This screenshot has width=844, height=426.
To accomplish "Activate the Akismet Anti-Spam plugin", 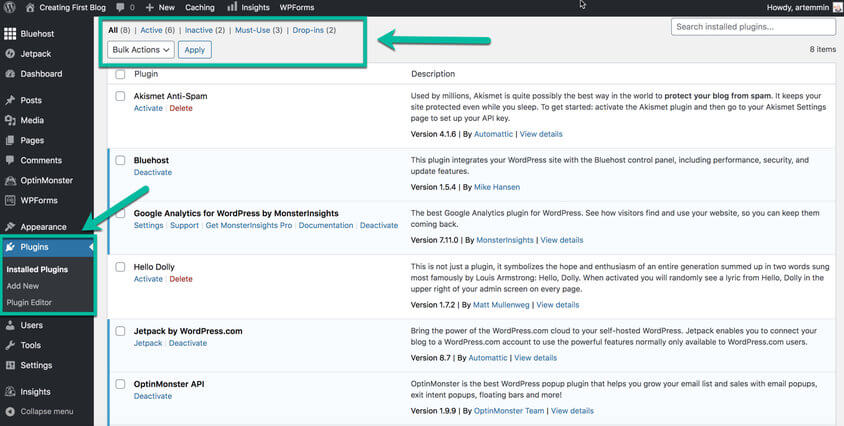I will tap(148, 108).
